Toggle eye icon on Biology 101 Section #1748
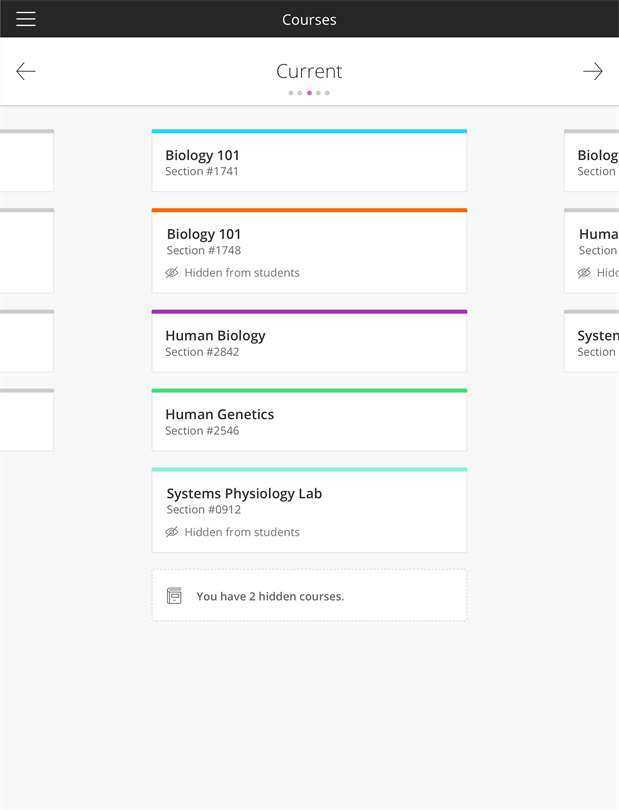This screenshot has height=810, width=619. click(172, 273)
